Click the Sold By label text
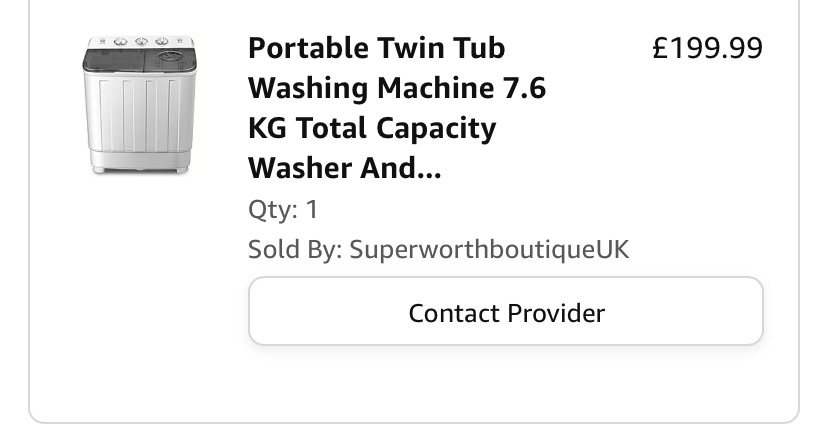 tap(295, 249)
